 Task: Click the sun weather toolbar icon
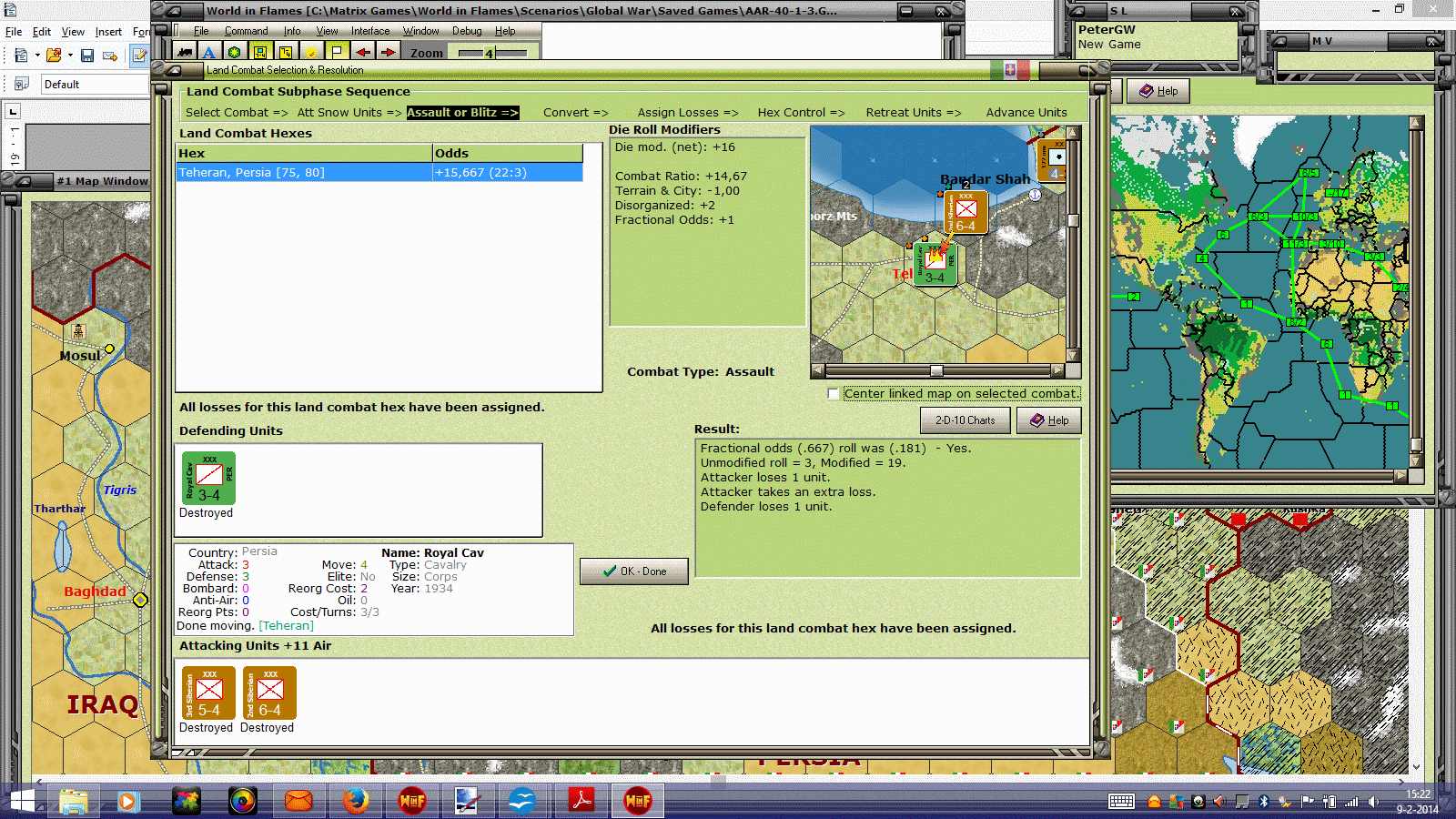click(x=311, y=53)
